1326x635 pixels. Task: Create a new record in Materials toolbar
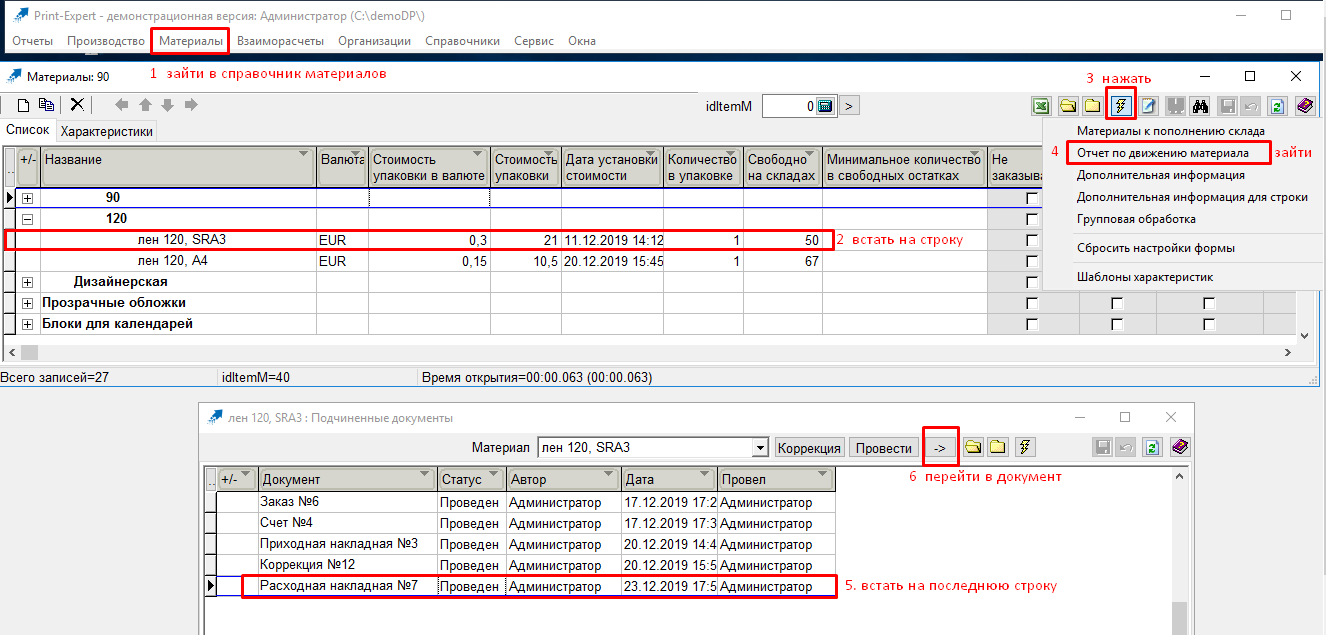coord(23,105)
